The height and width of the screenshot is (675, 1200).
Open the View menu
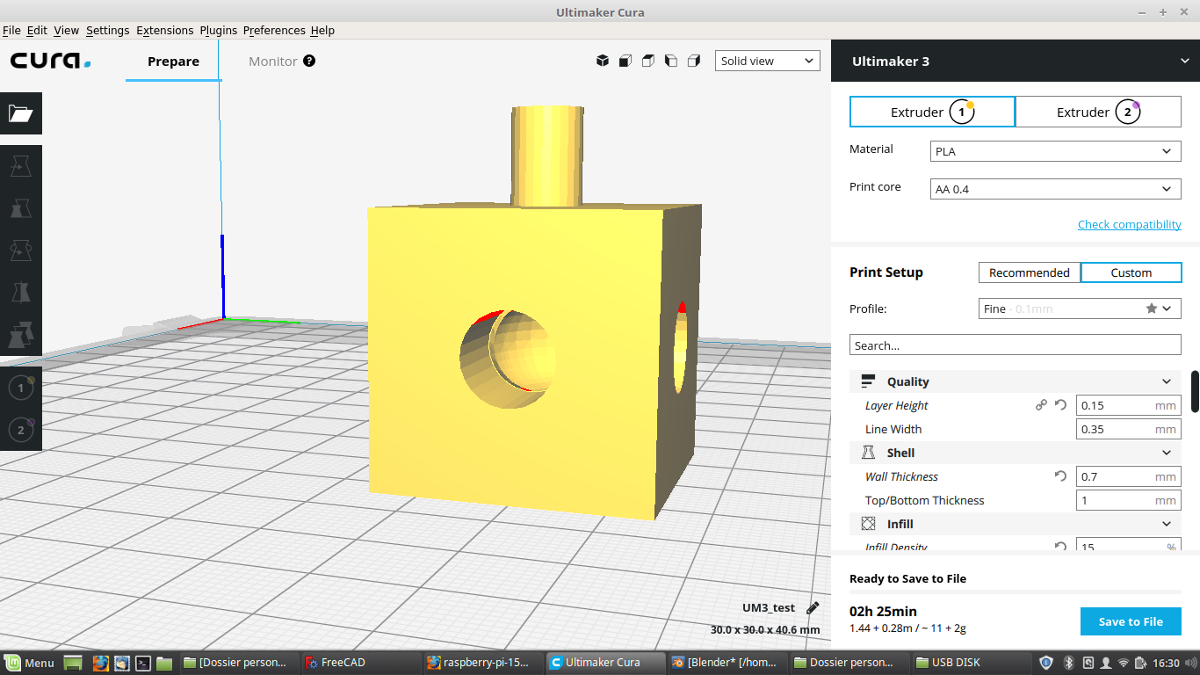[66, 30]
